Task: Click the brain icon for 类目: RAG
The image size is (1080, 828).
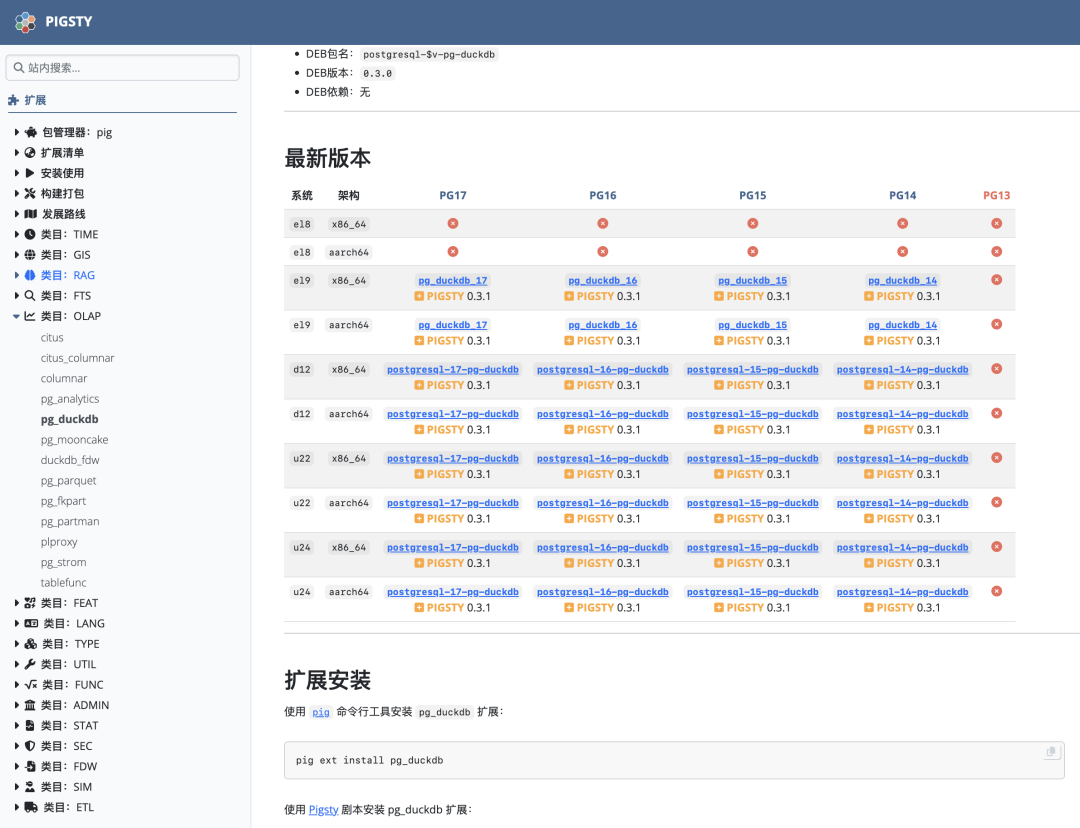Action: (30, 276)
